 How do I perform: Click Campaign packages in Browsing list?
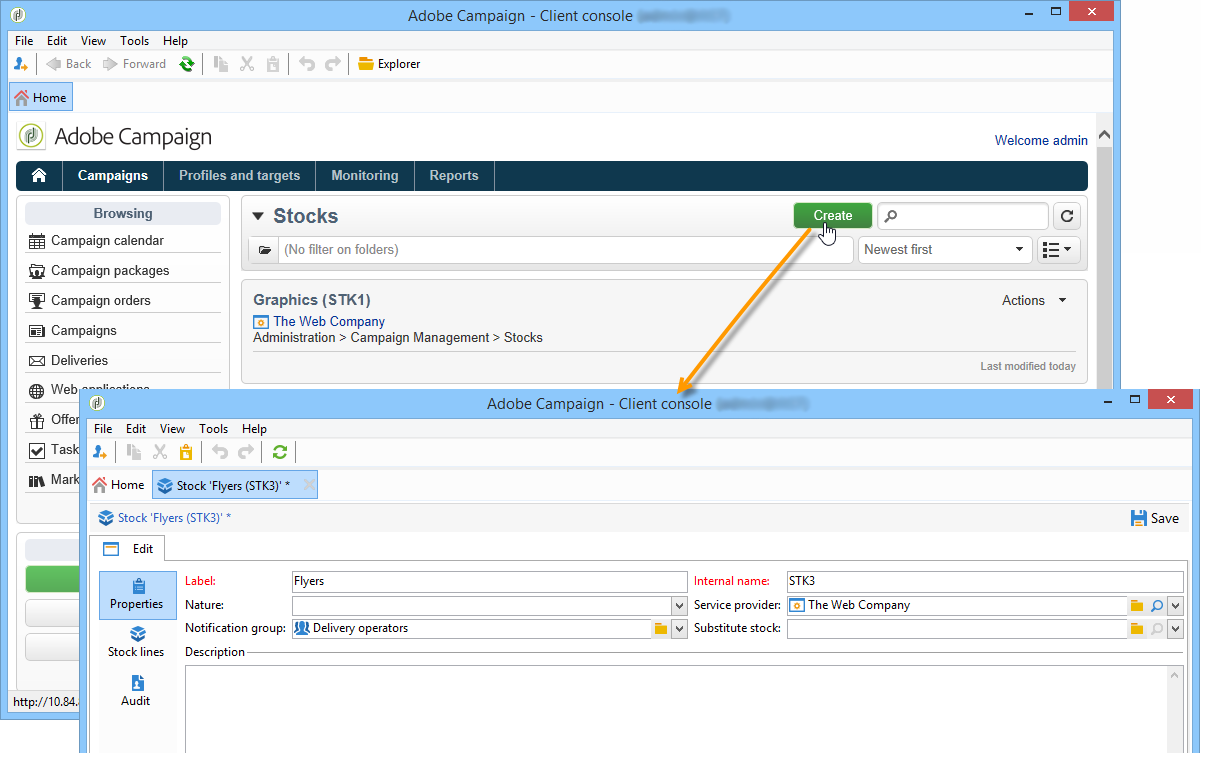click(110, 271)
